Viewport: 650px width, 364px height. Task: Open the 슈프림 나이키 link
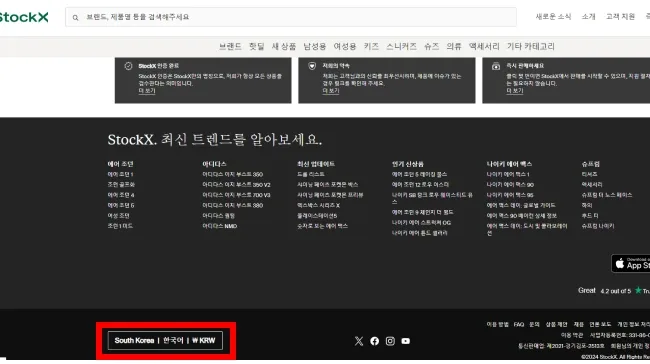point(598,226)
